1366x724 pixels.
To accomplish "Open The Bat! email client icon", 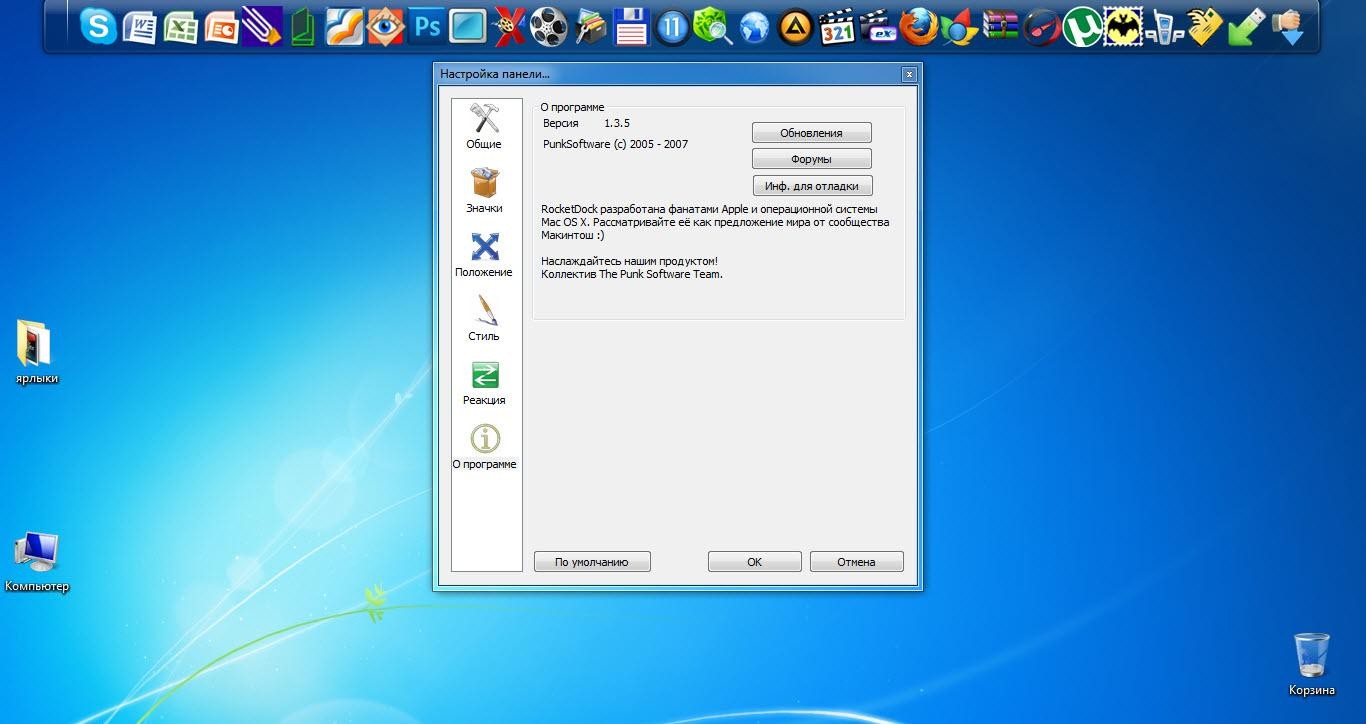I will (x=1124, y=27).
